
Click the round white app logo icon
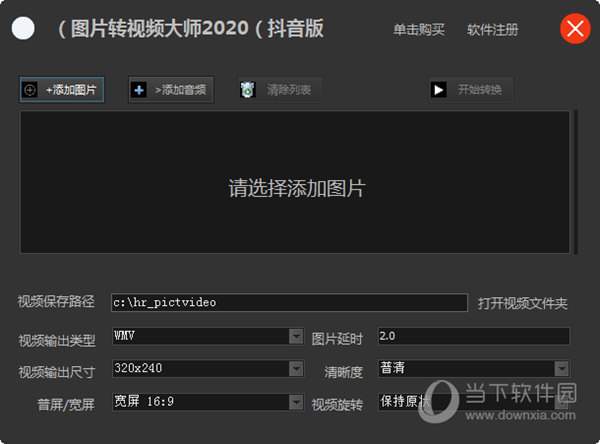(x=23, y=28)
